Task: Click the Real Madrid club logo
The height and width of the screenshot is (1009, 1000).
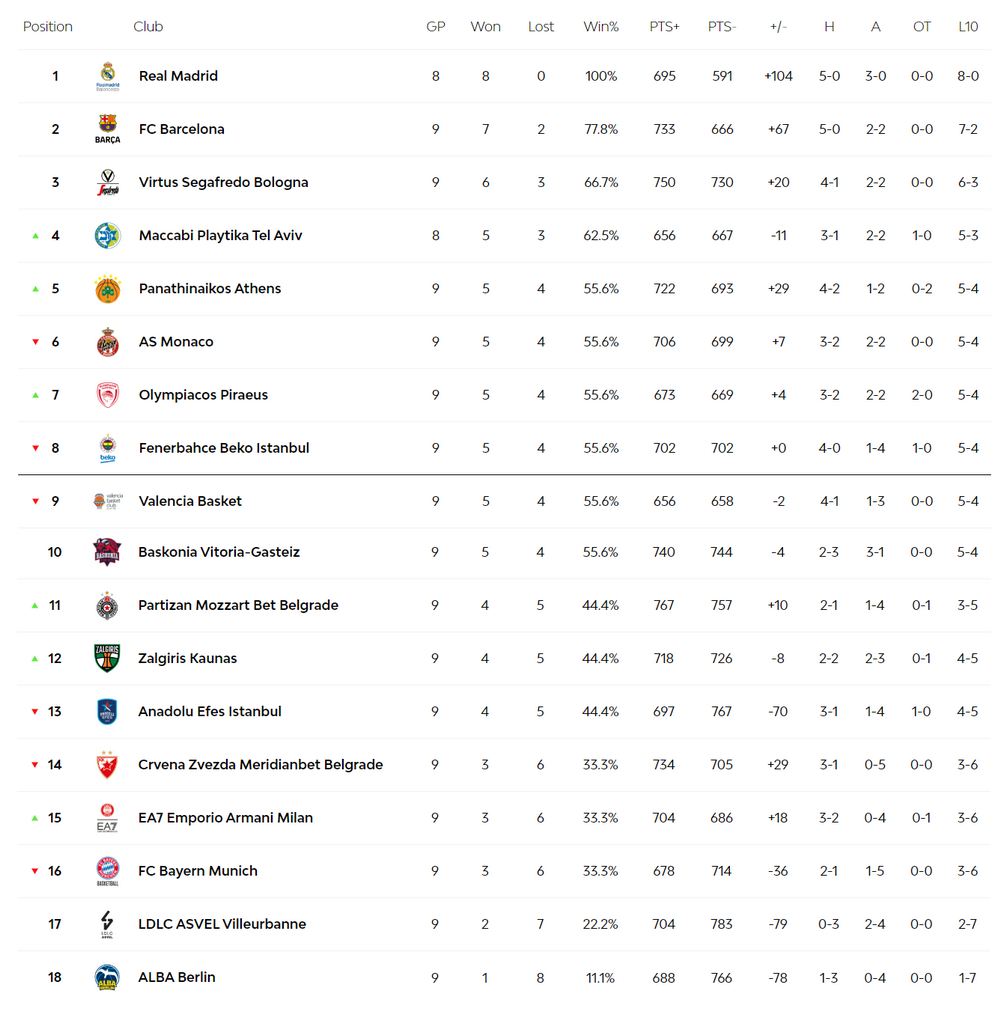Action: [x=107, y=76]
